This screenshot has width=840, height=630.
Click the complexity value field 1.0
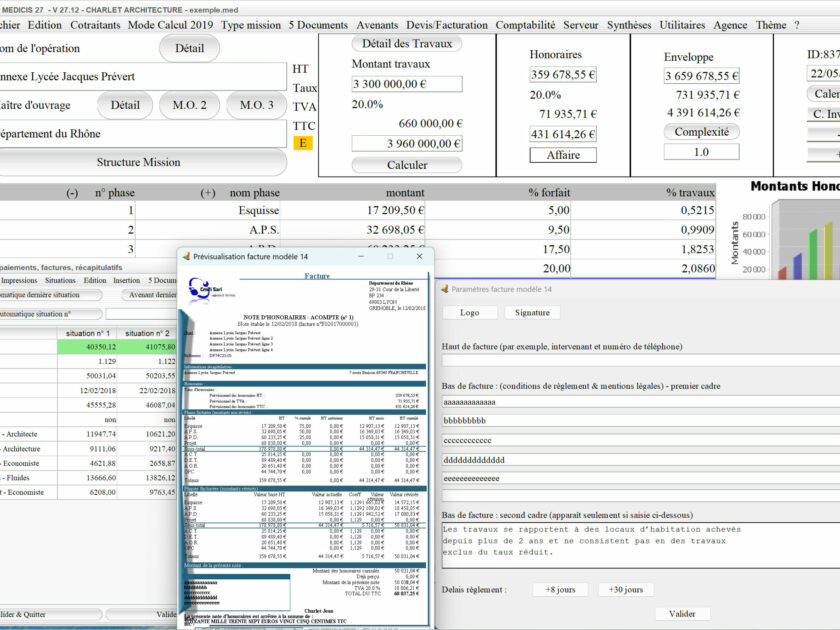702,152
